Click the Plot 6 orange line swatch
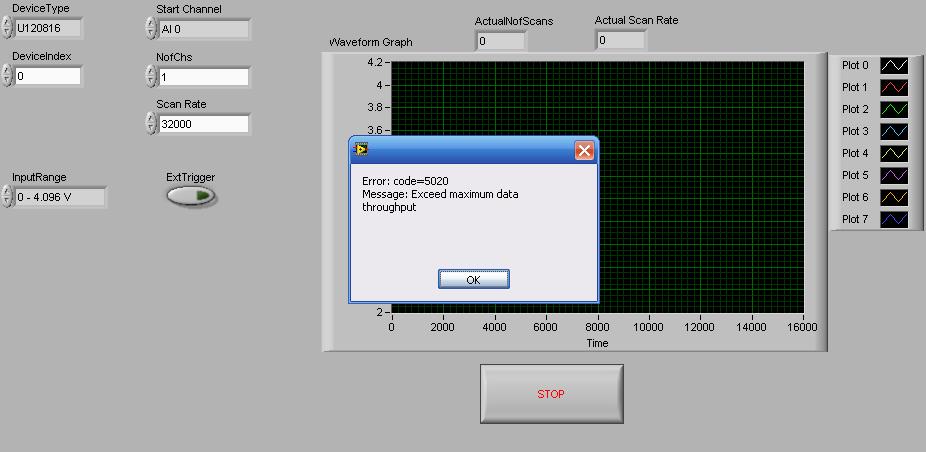The image size is (926, 452). 894,197
